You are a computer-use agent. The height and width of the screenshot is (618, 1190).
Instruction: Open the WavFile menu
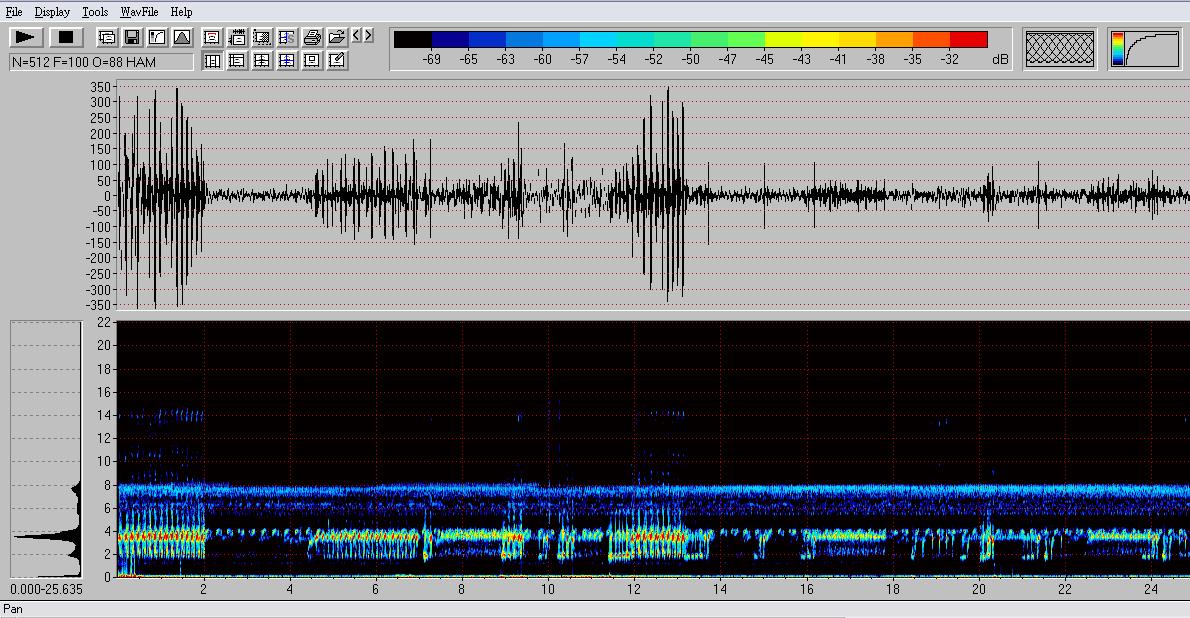coord(139,12)
